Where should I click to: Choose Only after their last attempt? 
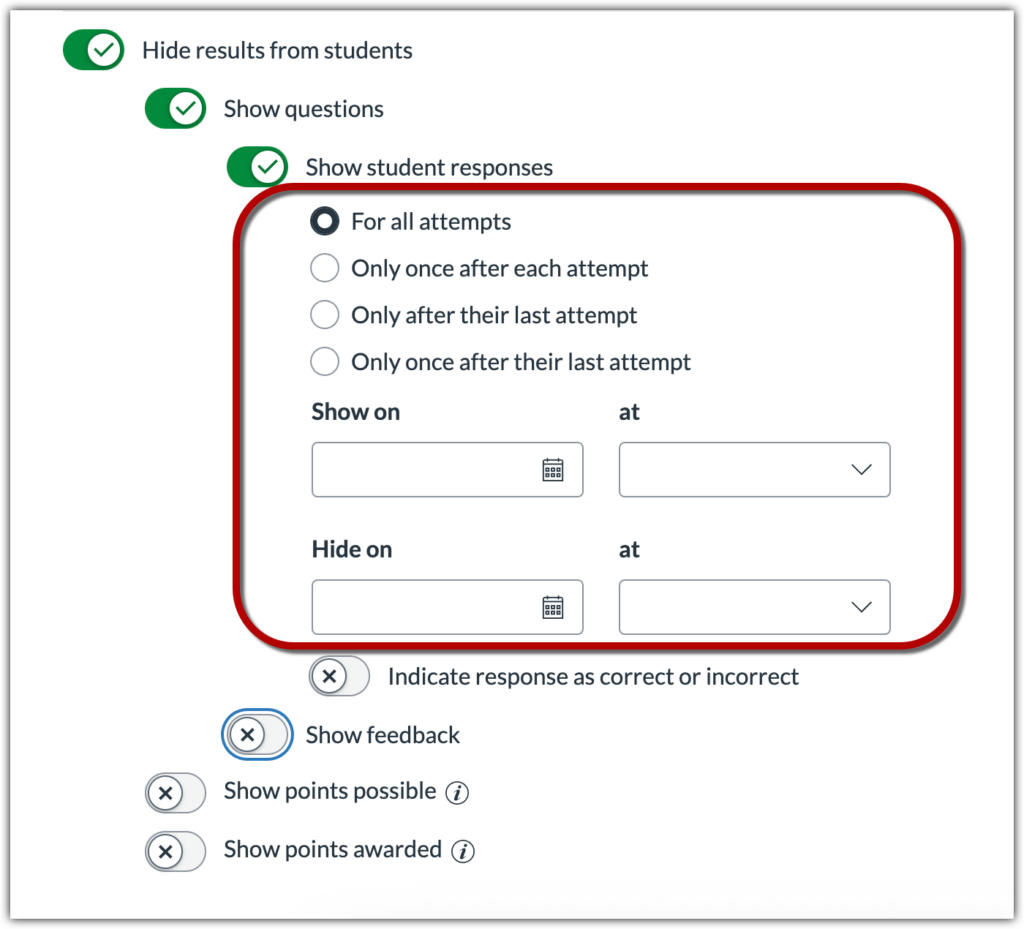324,315
